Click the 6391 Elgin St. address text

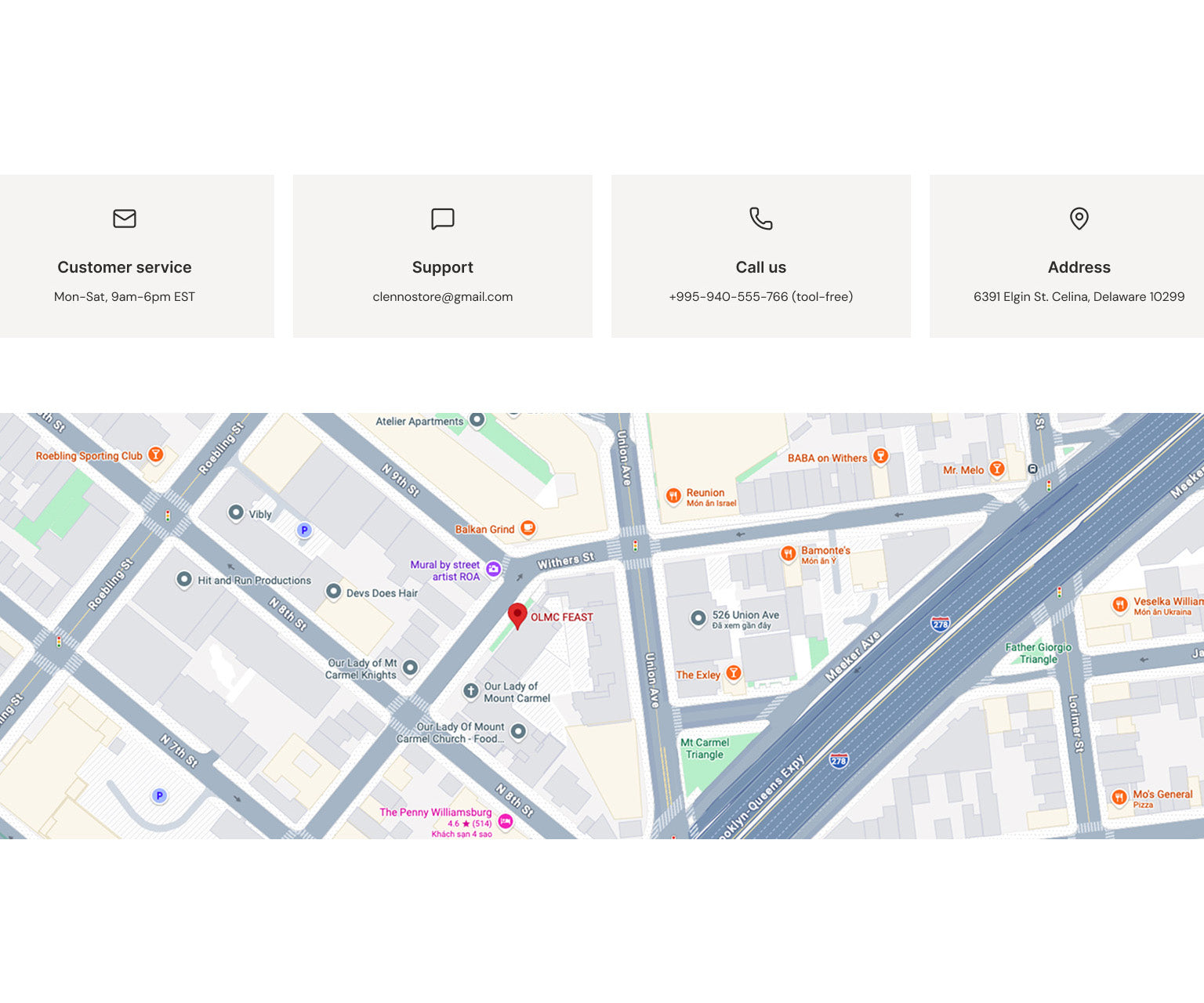tap(1079, 297)
